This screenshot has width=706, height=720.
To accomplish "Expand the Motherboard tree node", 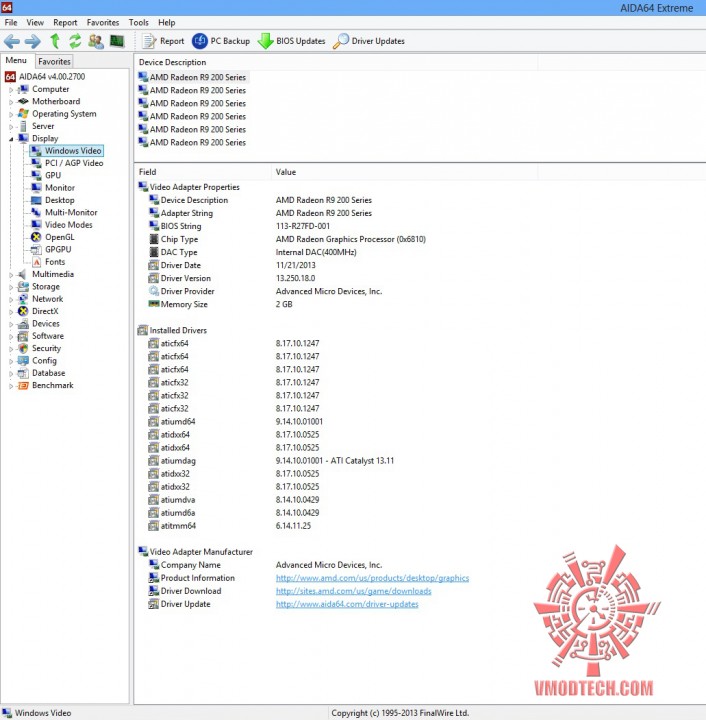I will coord(11,102).
